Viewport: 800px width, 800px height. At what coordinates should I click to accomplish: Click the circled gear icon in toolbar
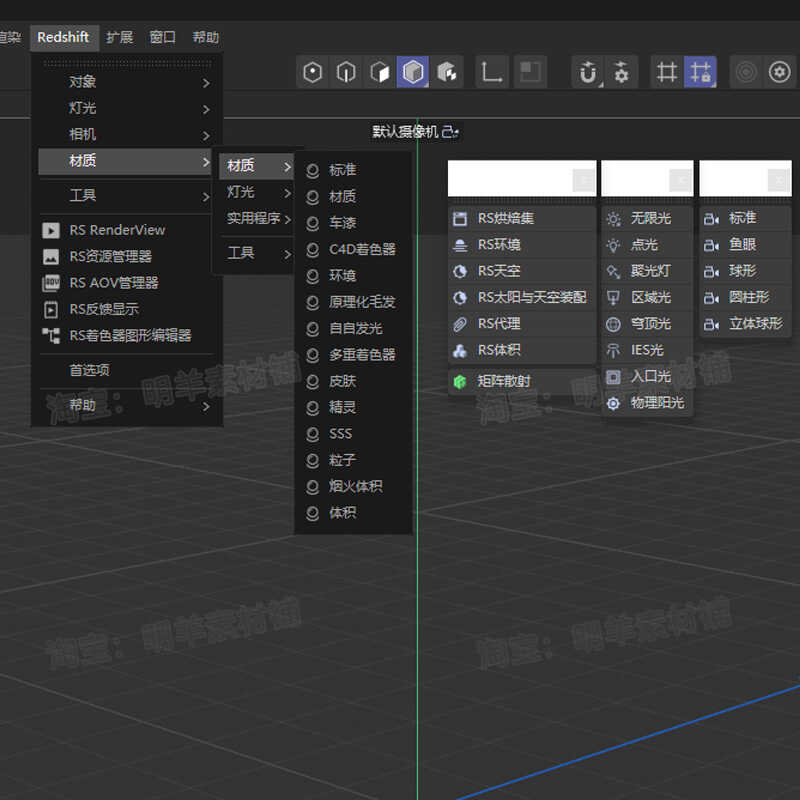779,72
